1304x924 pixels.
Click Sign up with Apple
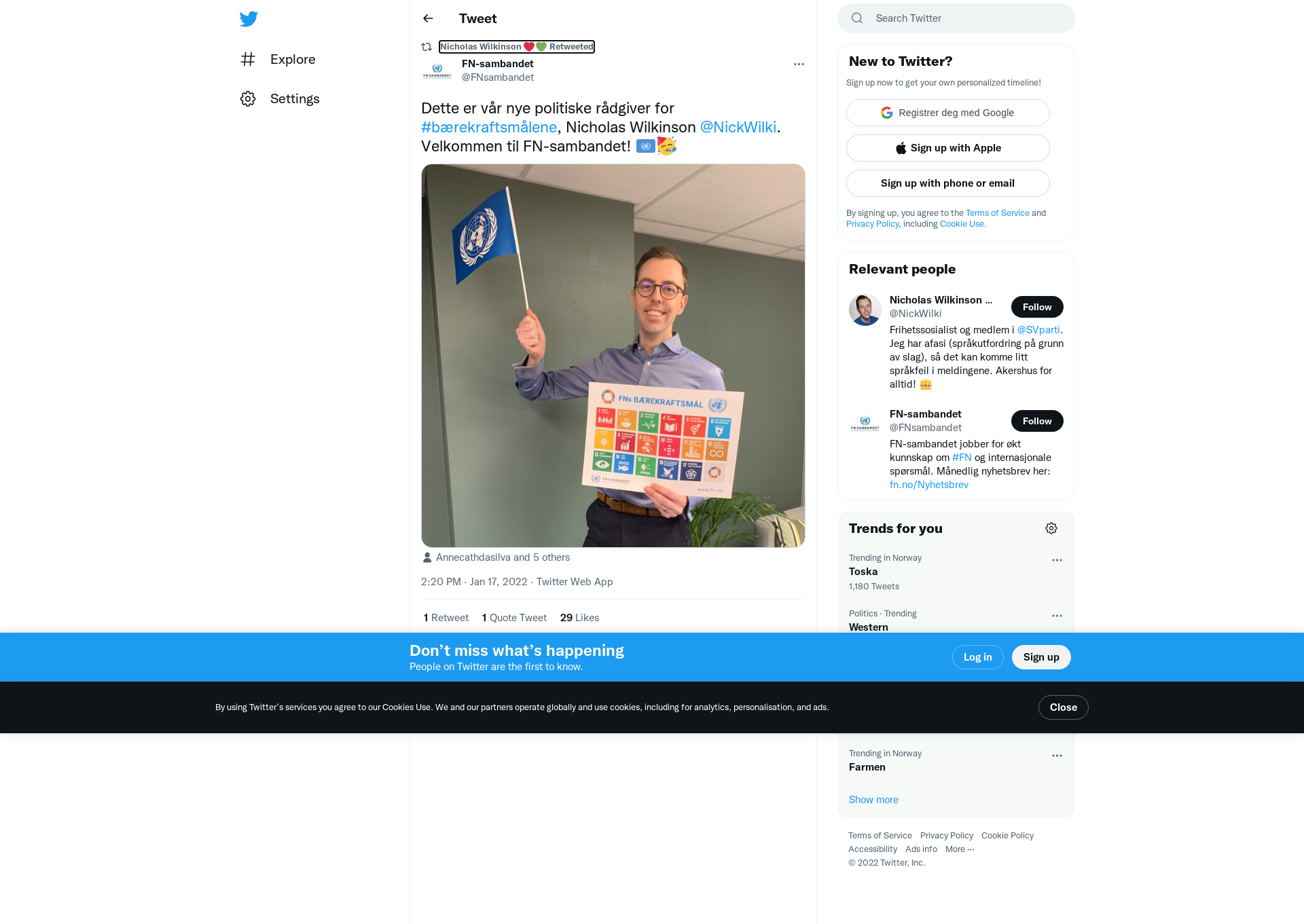click(948, 148)
